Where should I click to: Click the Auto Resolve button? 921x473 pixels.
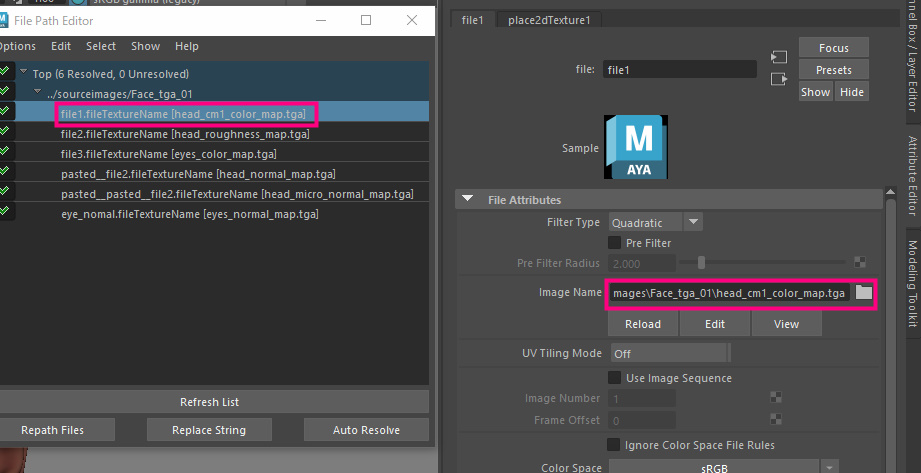tap(366, 430)
